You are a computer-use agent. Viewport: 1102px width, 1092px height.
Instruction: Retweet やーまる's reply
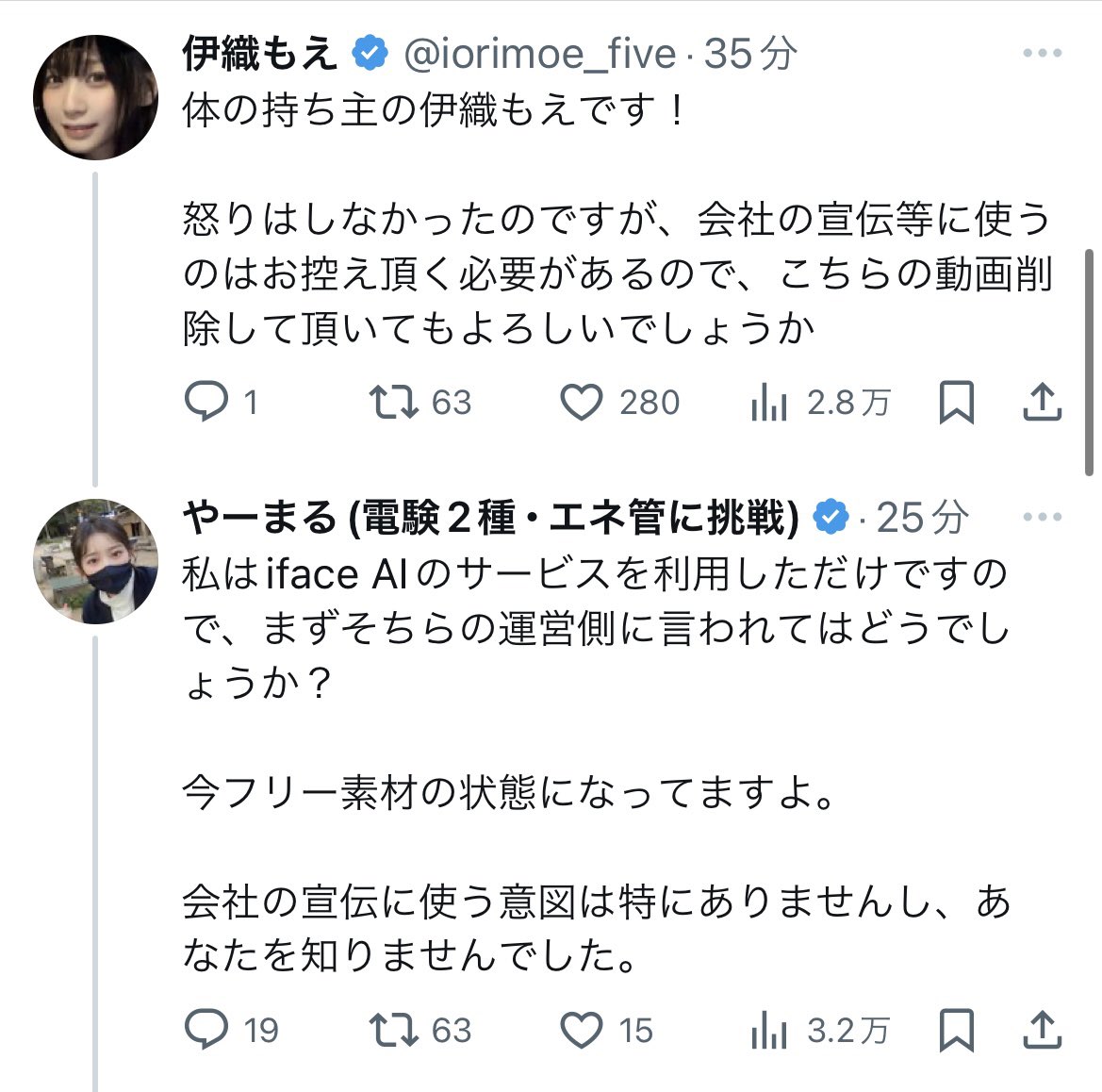point(393,1030)
